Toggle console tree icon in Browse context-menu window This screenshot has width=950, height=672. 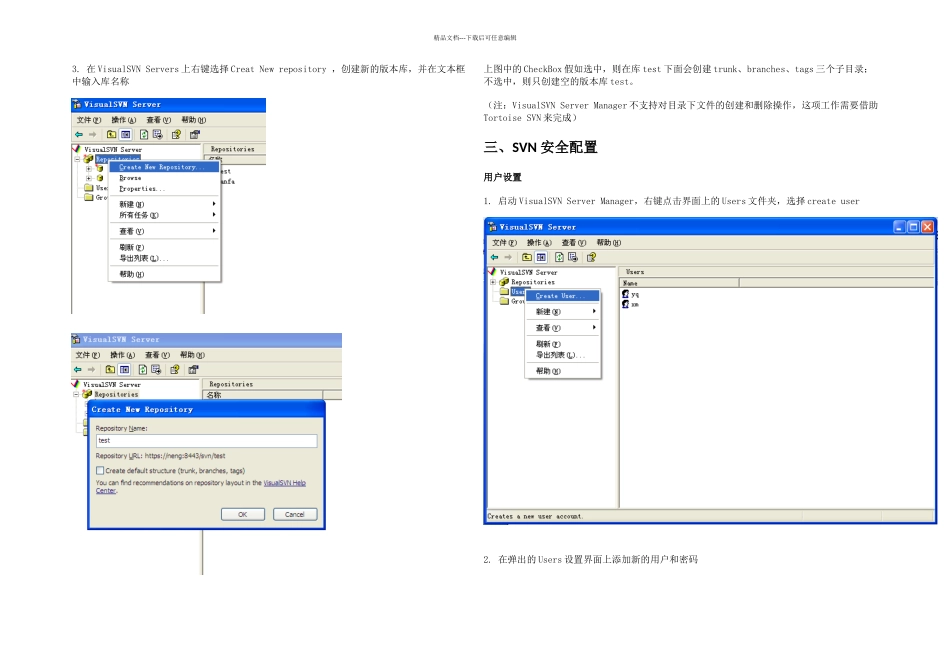[125, 135]
